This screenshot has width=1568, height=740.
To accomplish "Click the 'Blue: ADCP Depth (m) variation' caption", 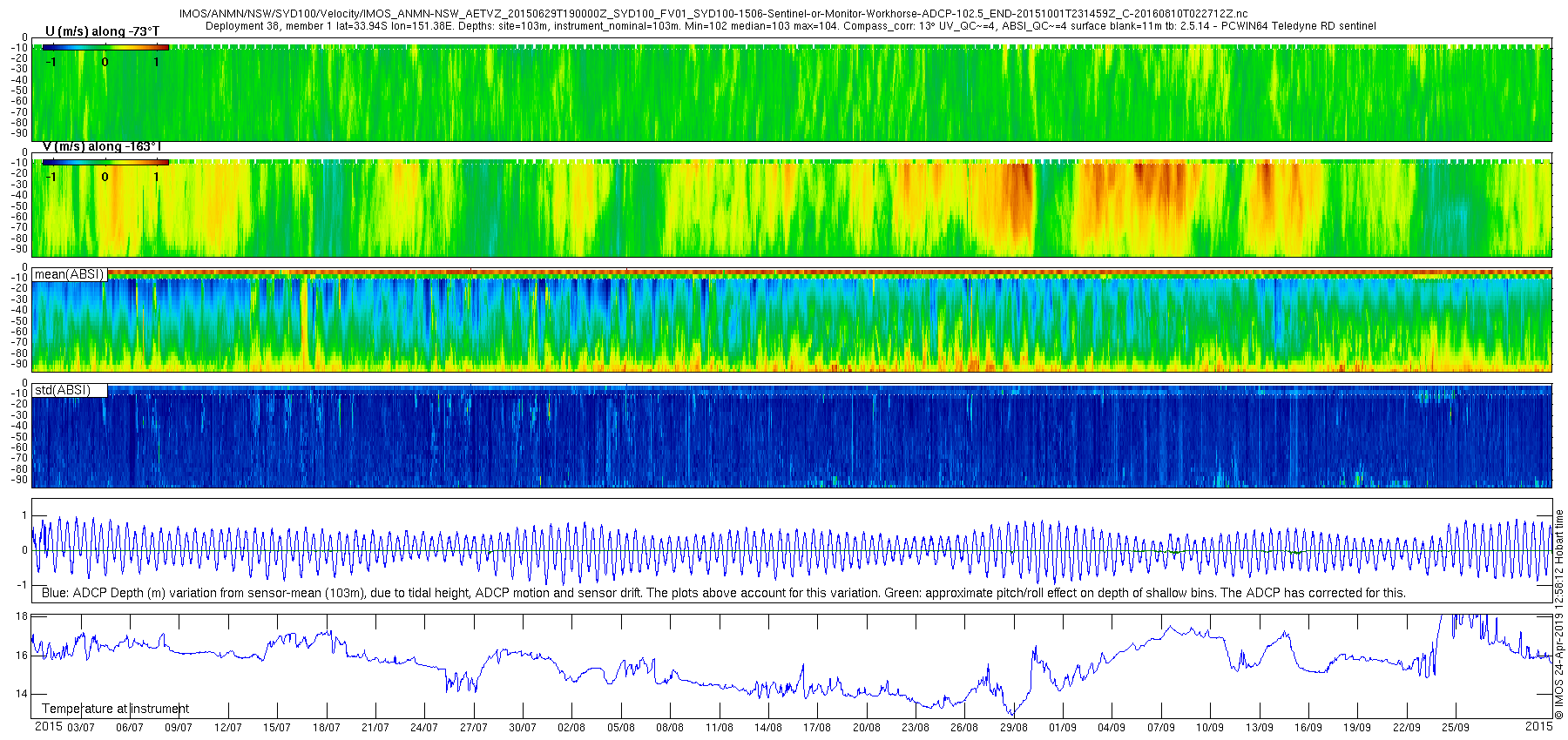I will (723, 593).
